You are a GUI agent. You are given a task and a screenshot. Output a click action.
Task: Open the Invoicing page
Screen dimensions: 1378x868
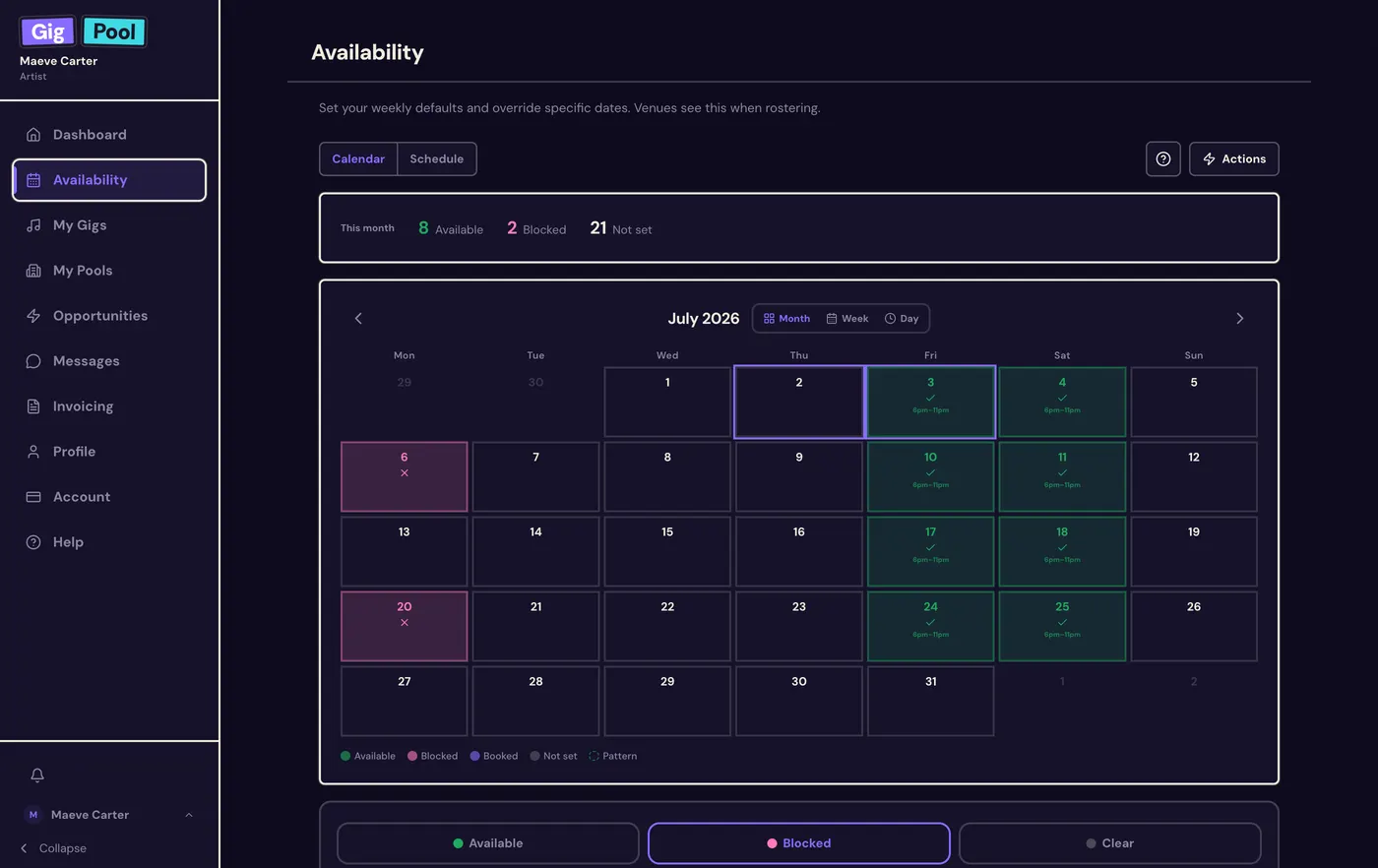click(x=109, y=406)
